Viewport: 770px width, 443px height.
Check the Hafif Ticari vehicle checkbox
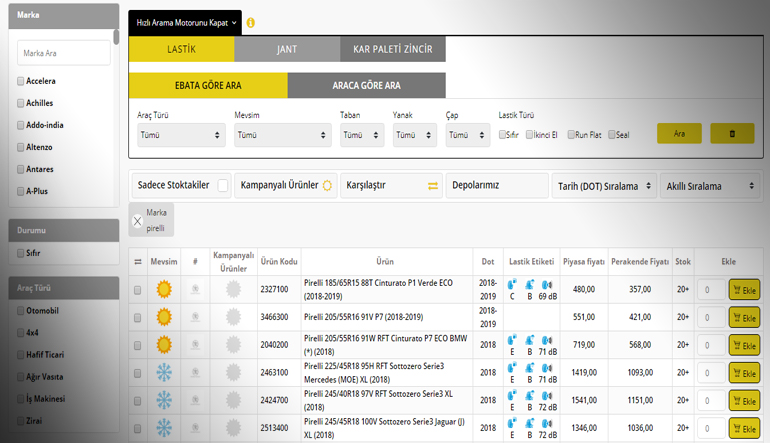21,355
